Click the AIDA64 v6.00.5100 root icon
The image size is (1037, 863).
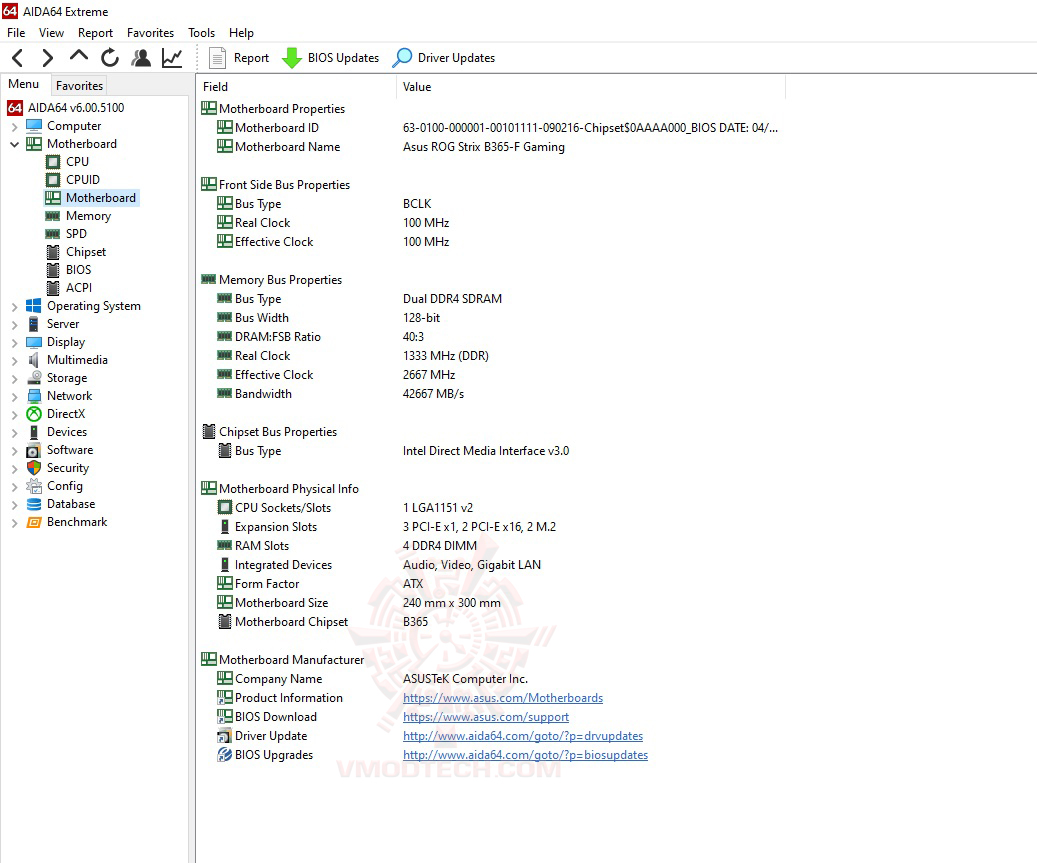[x=15, y=108]
